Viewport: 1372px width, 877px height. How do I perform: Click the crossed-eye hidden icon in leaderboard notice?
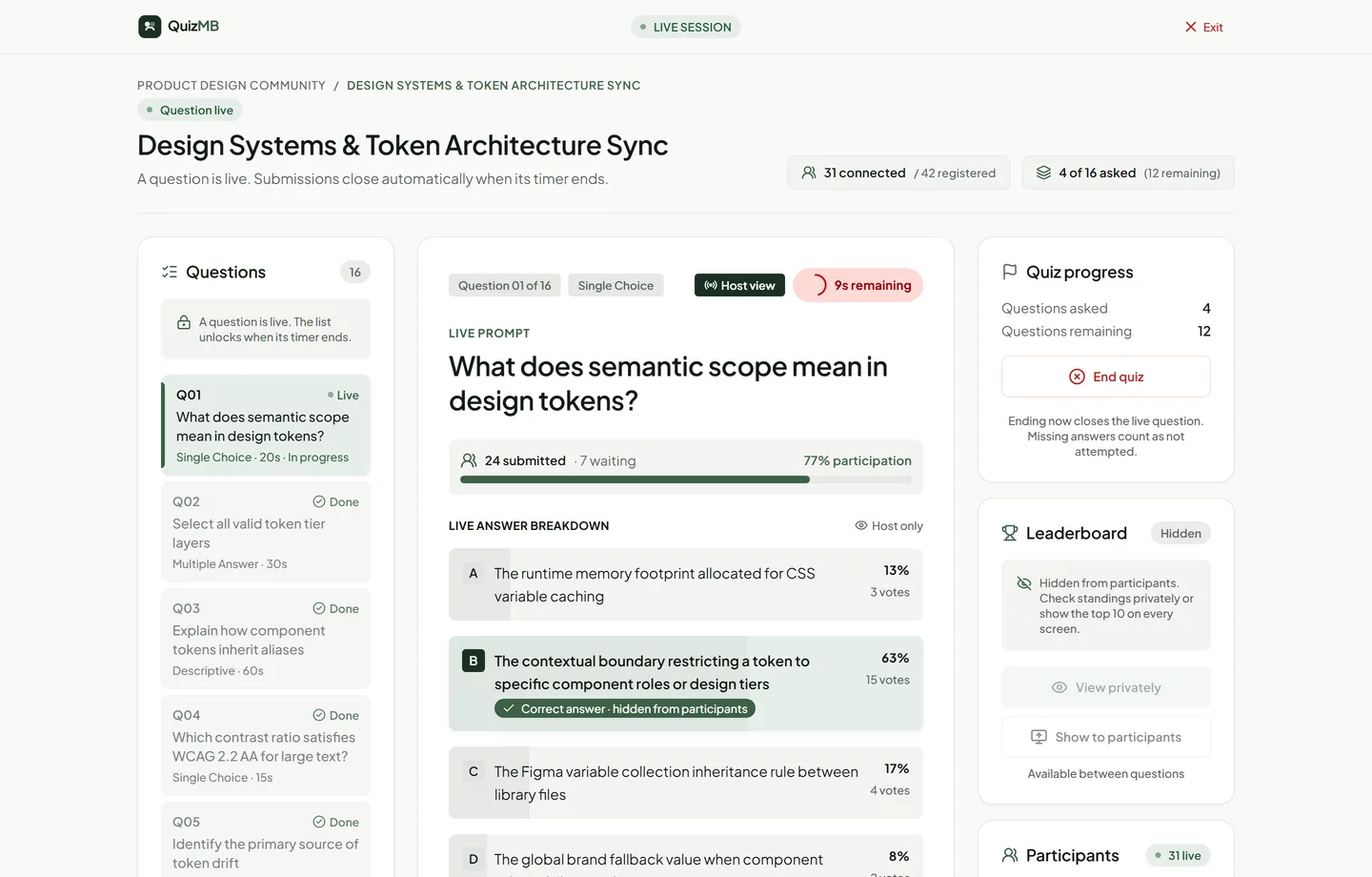click(1024, 583)
